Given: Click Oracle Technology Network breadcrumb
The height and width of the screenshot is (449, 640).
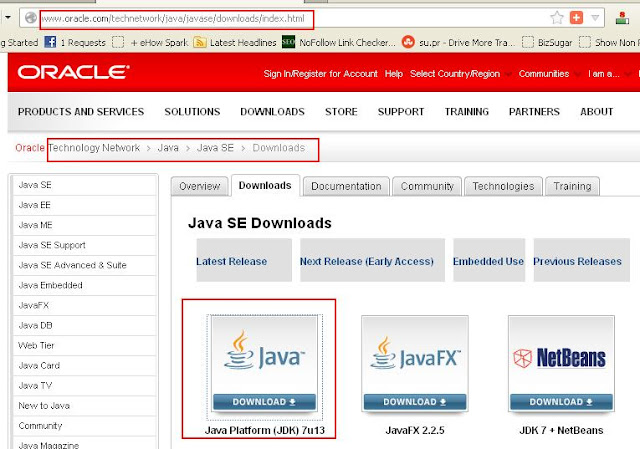Looking at the screenshot, I should pos(78,148).
